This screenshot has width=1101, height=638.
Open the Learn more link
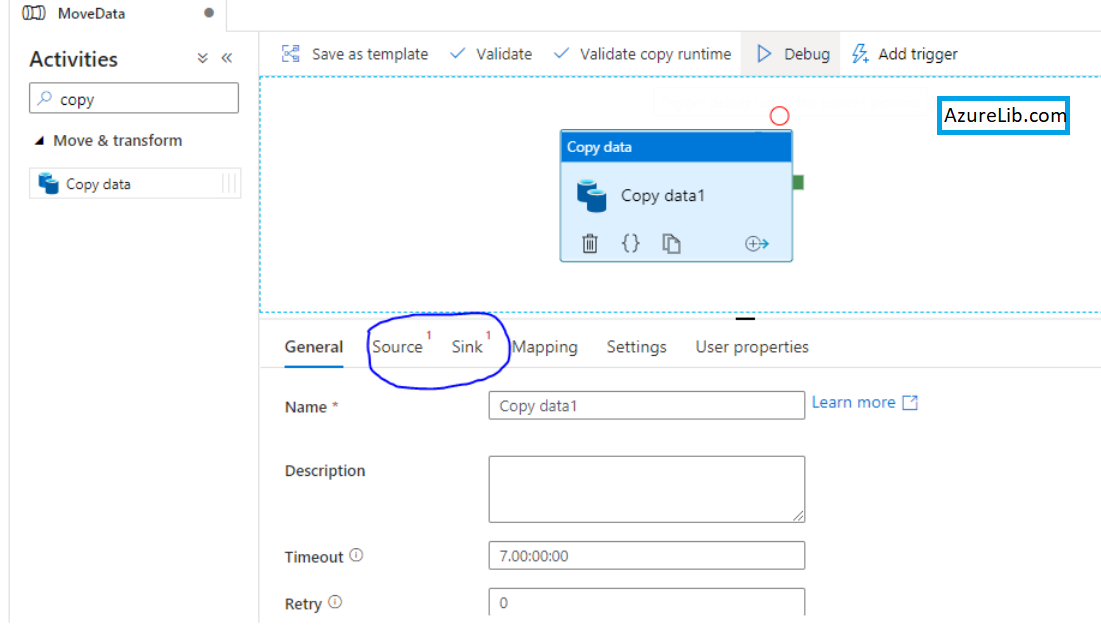point(864,403)
